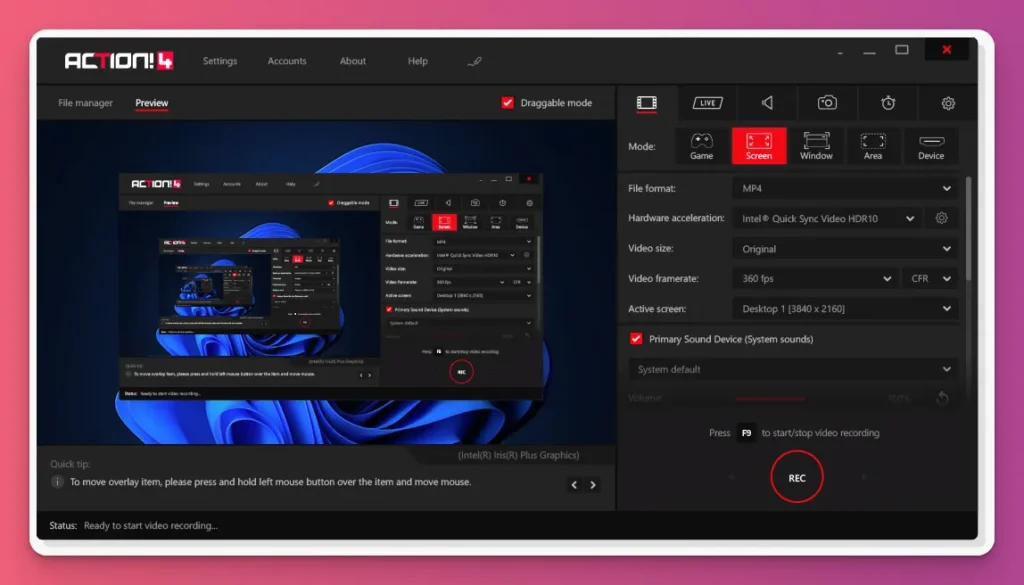
Task: Select Area capture mode
Action: (873, 146)
